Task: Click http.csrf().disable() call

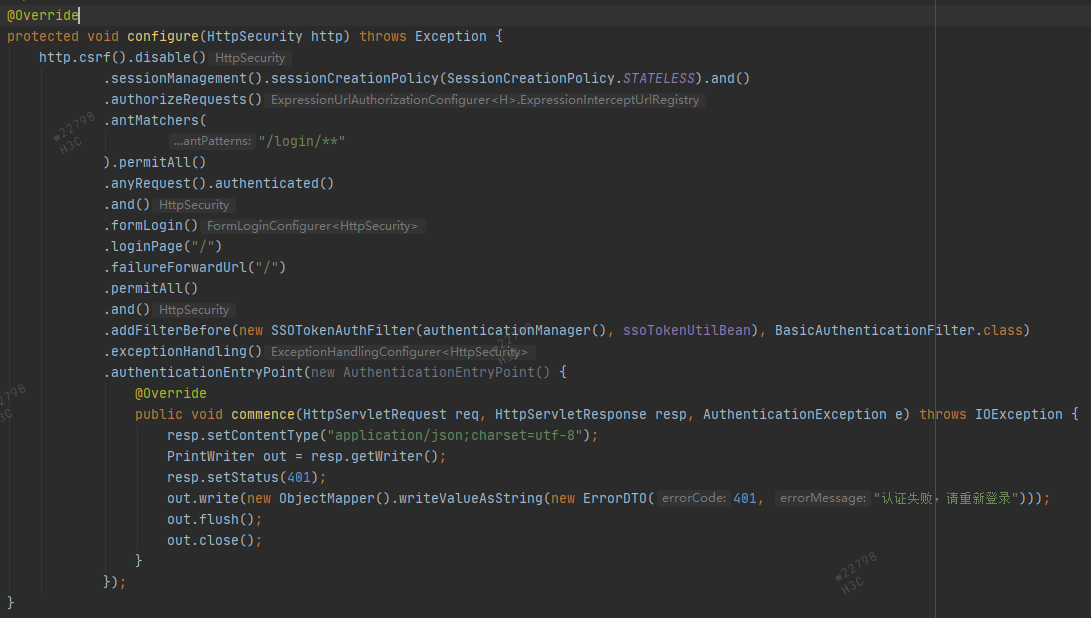Action: point(122,57)
